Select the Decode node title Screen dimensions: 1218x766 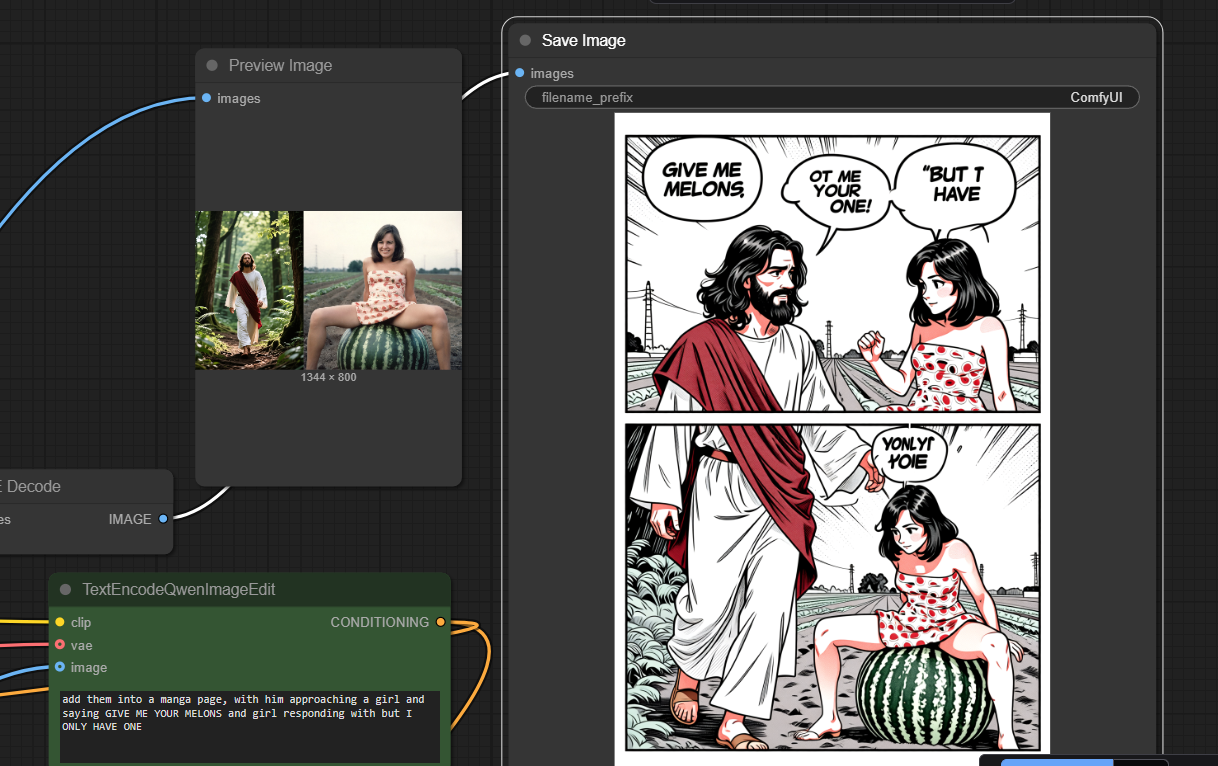tap(30, 487)
